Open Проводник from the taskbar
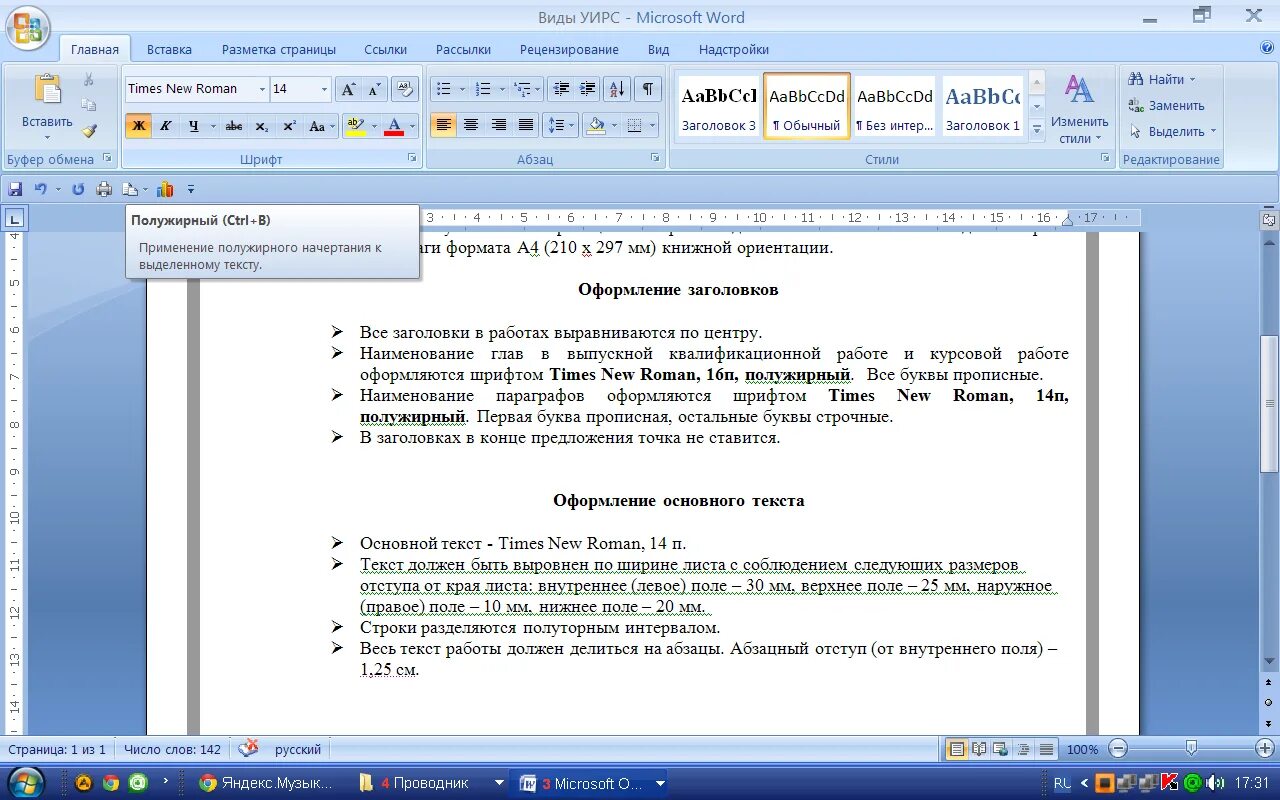 click(x=431, y=783)
